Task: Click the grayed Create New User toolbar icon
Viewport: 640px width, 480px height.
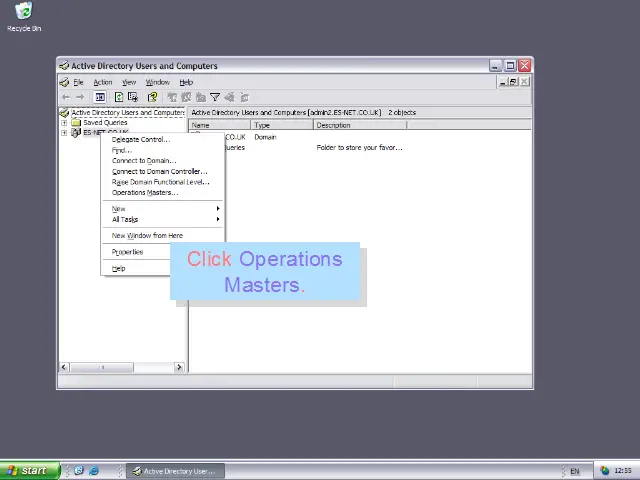Action: [172, 97]
